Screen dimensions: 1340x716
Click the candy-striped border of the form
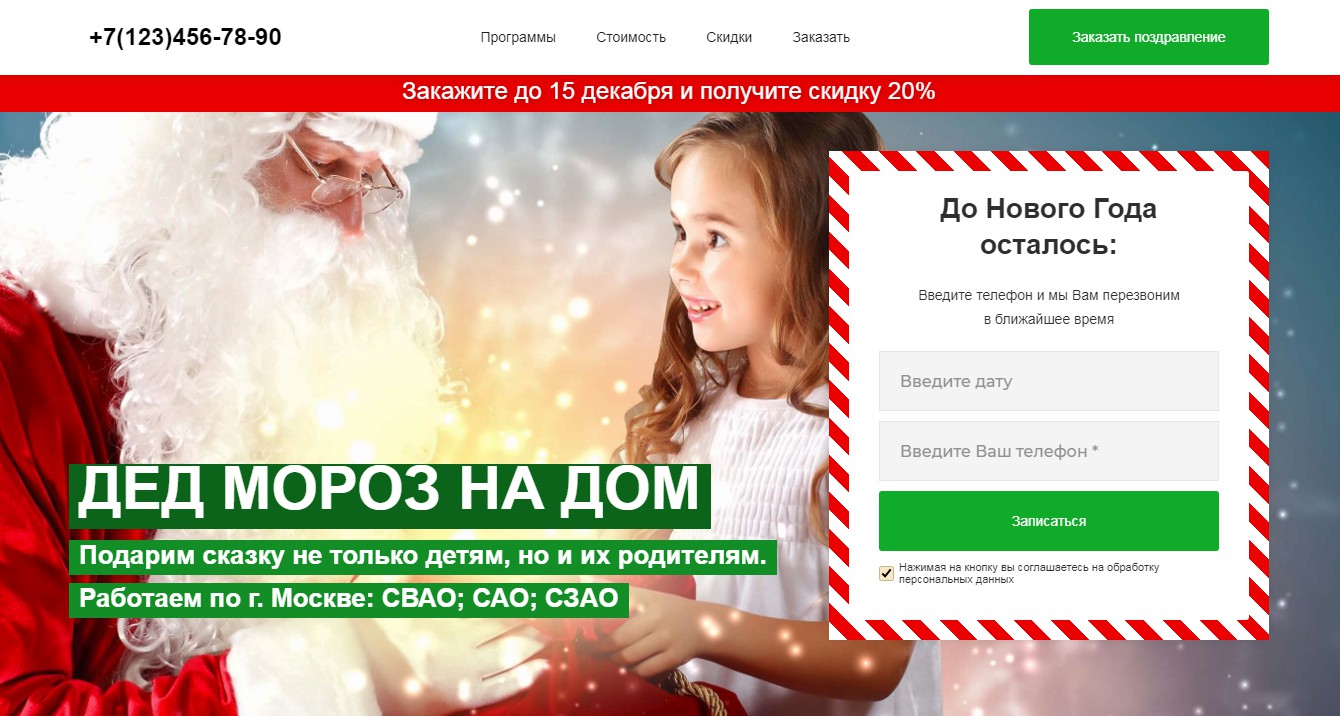(1049, 161)
